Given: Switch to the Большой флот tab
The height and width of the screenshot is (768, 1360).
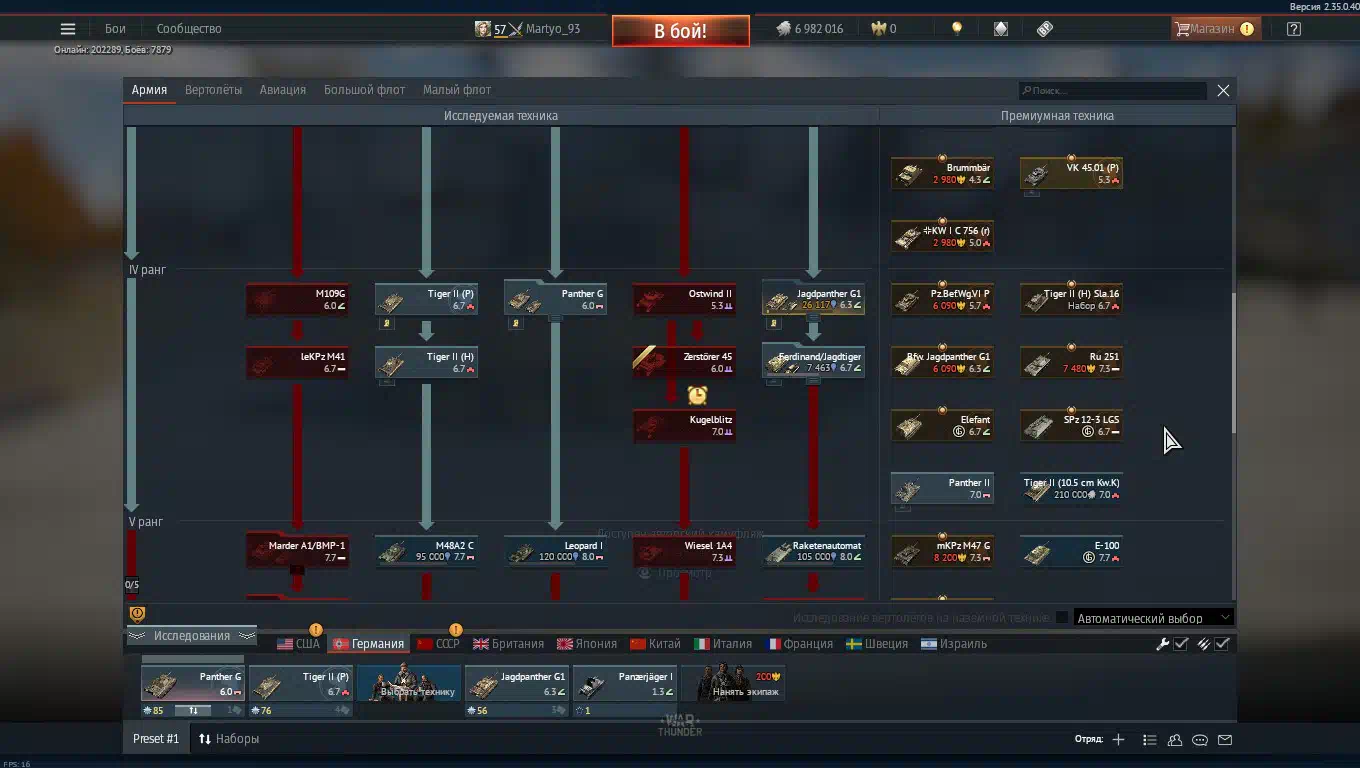Looking at the screenshot, I should 364,90.
